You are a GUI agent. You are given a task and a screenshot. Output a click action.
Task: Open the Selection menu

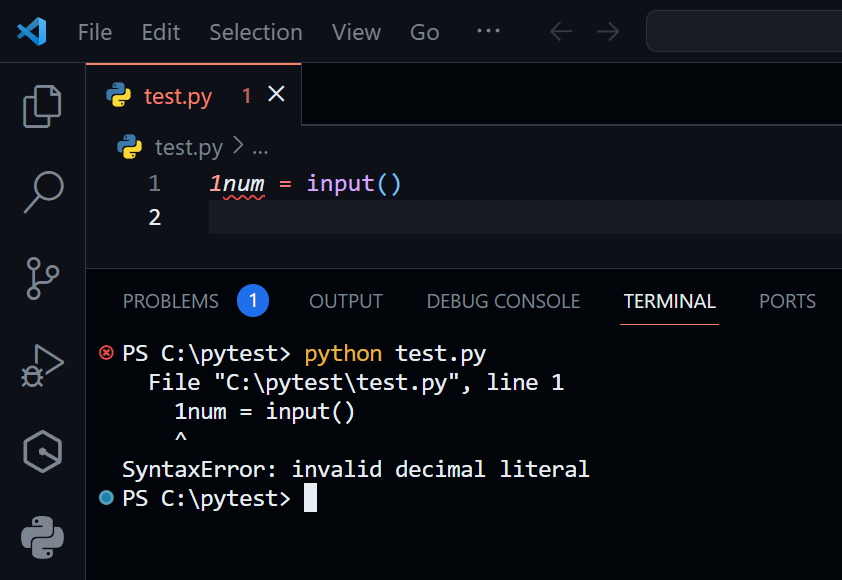click(x=255, y=32)
